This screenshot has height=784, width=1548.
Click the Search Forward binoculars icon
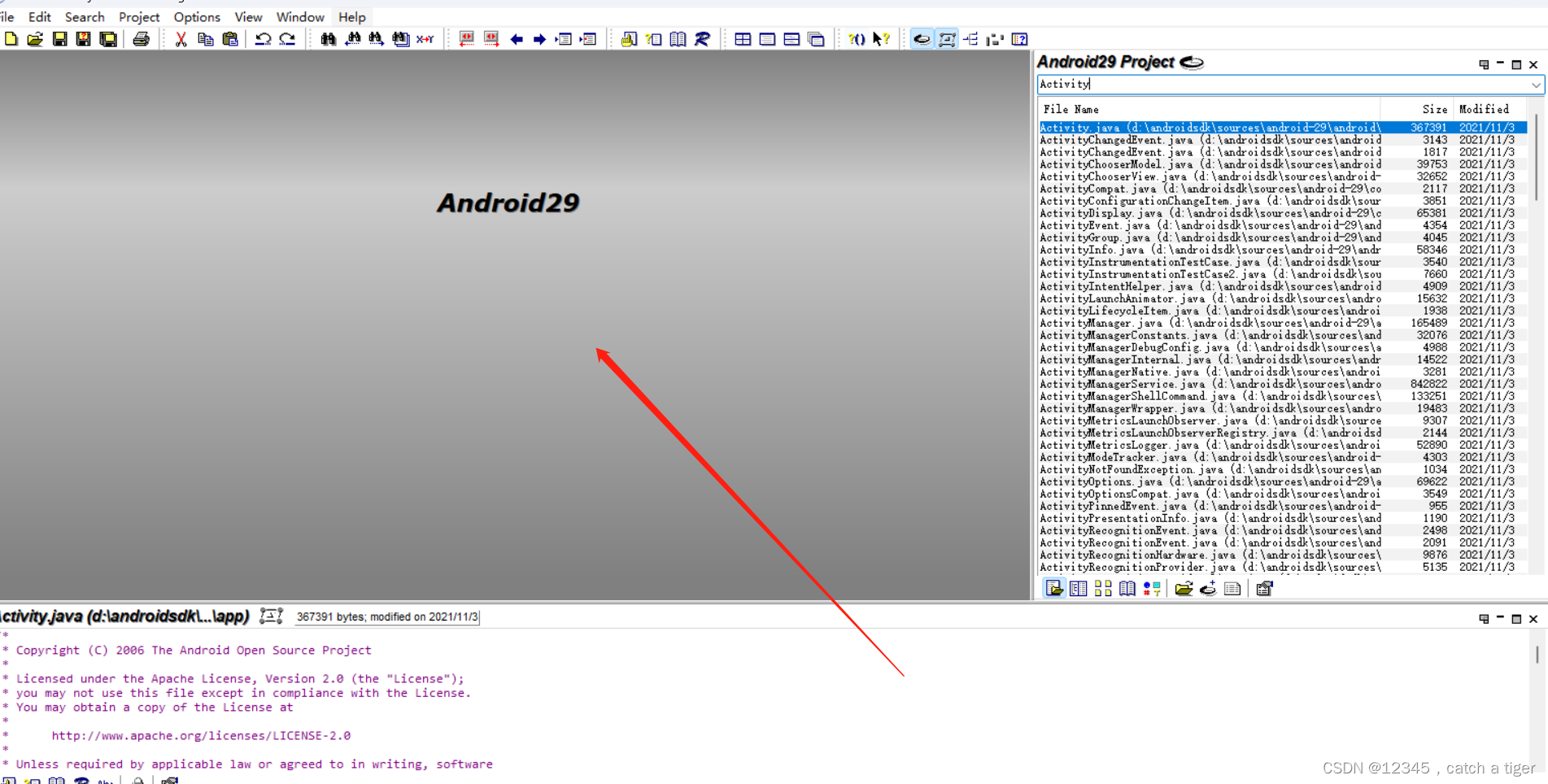point(376,38)
